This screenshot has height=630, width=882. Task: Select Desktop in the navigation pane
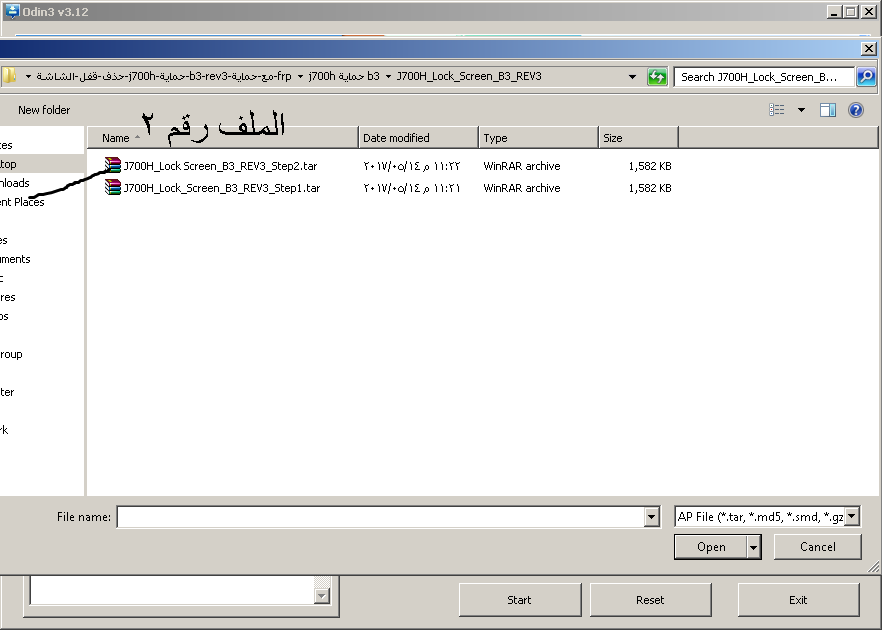[8, 164]
